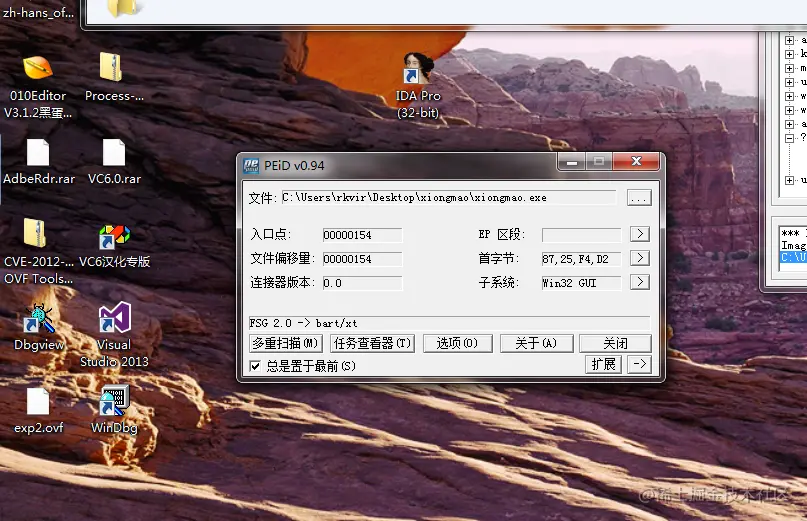Click the 扩展 extension button

(603, 364)
